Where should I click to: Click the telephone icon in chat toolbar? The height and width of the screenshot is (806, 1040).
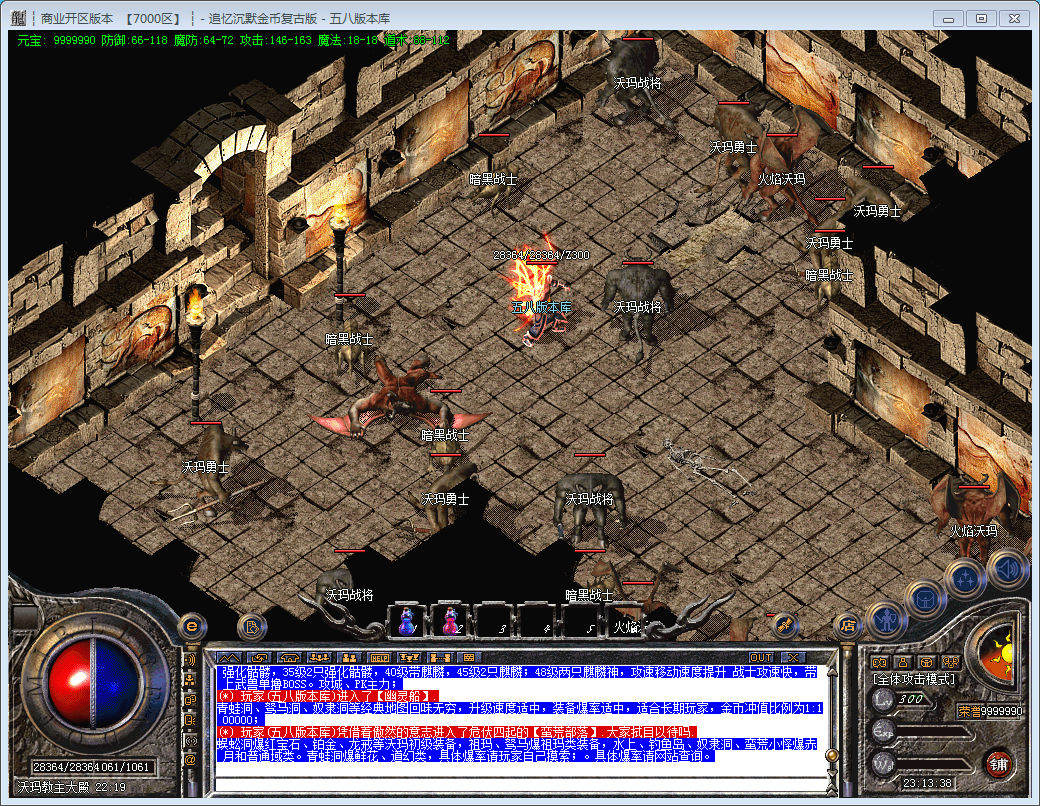289,657
